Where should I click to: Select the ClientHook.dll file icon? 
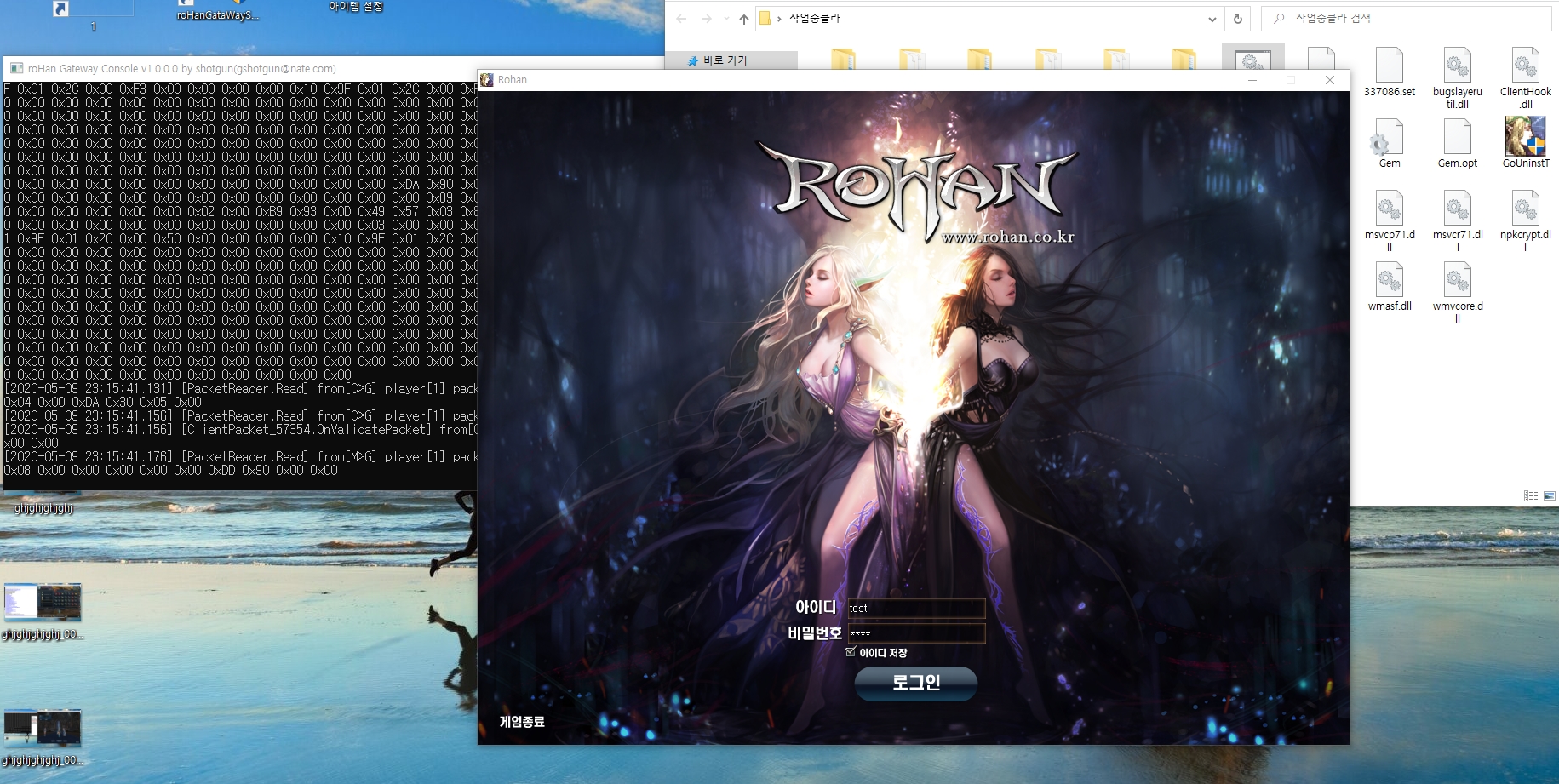coord(1525,78)
